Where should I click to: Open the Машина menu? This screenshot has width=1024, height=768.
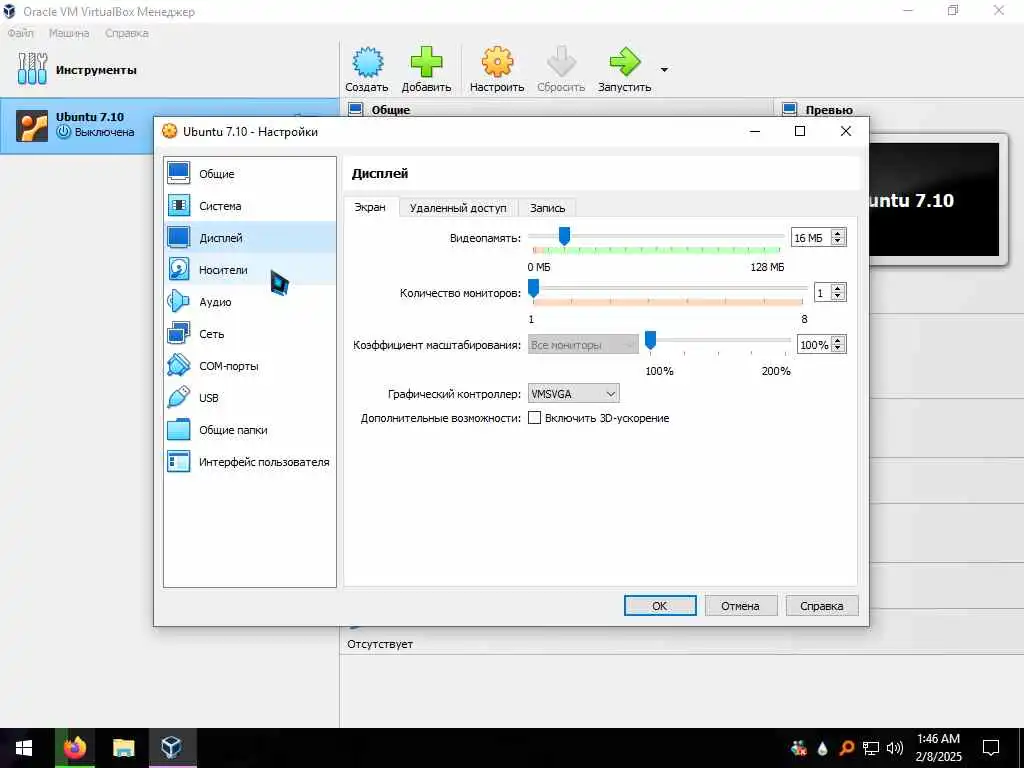[69, 33]
